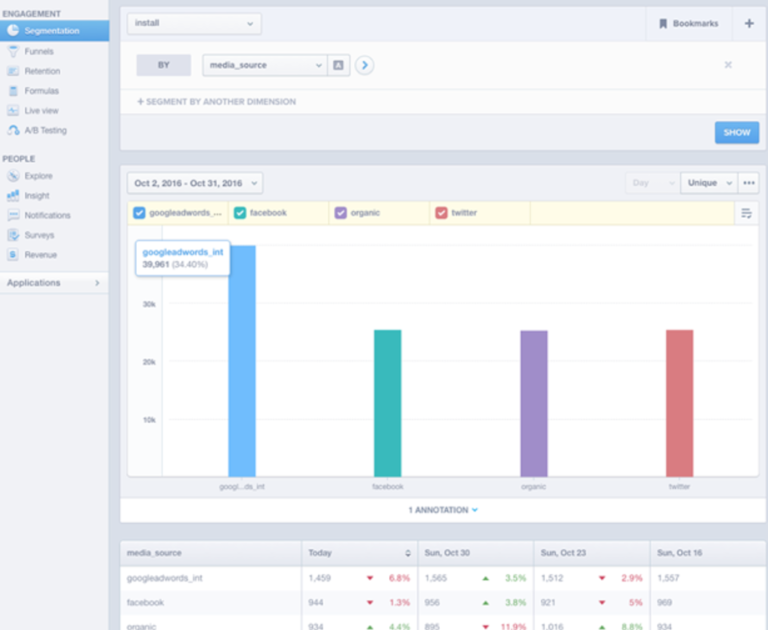Toggle the twitter series checkbox
The width and height of the screenshot is (768, 630).
[441, 213]
